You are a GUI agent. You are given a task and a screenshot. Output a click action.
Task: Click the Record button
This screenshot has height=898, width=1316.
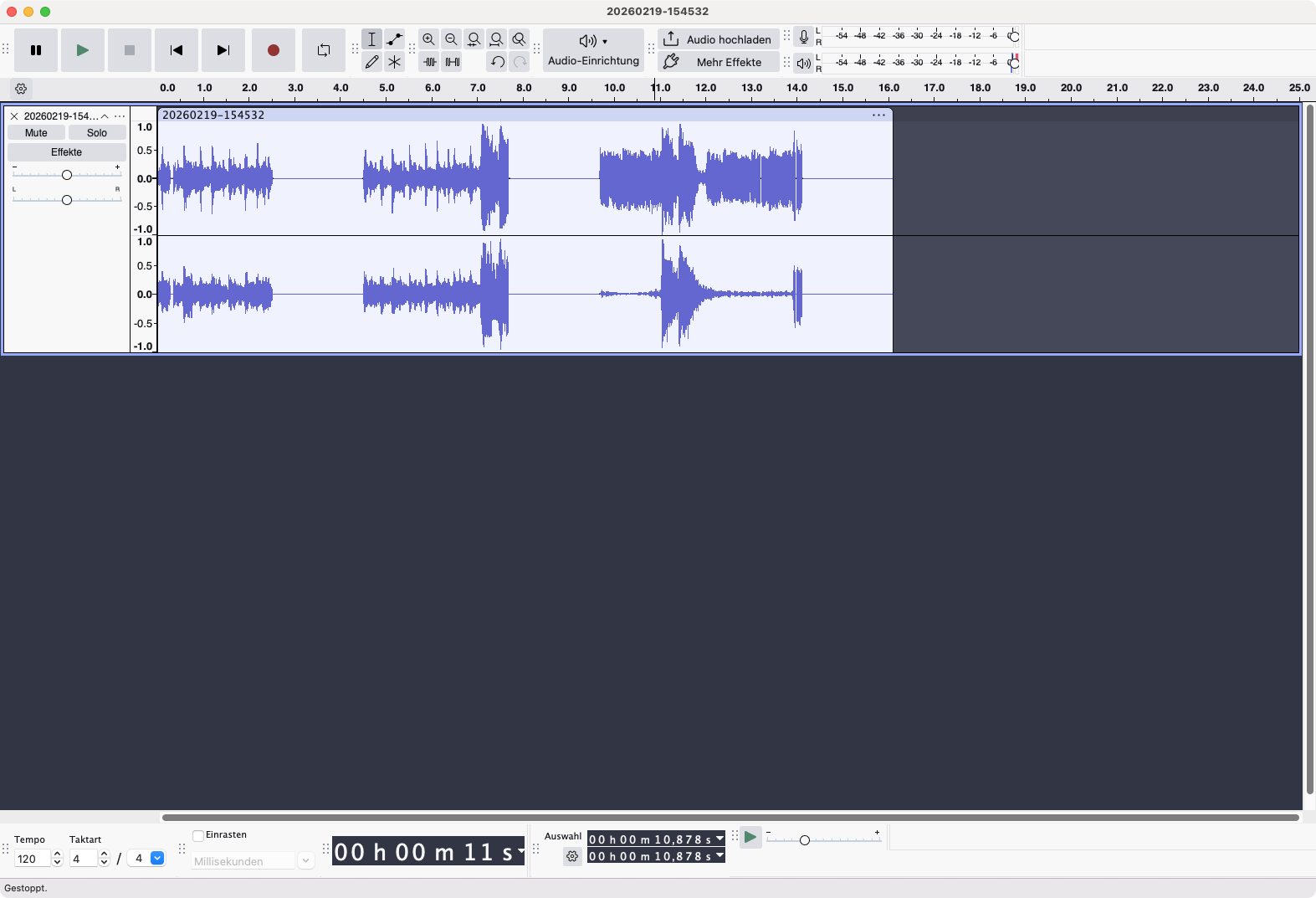point(273,50)
